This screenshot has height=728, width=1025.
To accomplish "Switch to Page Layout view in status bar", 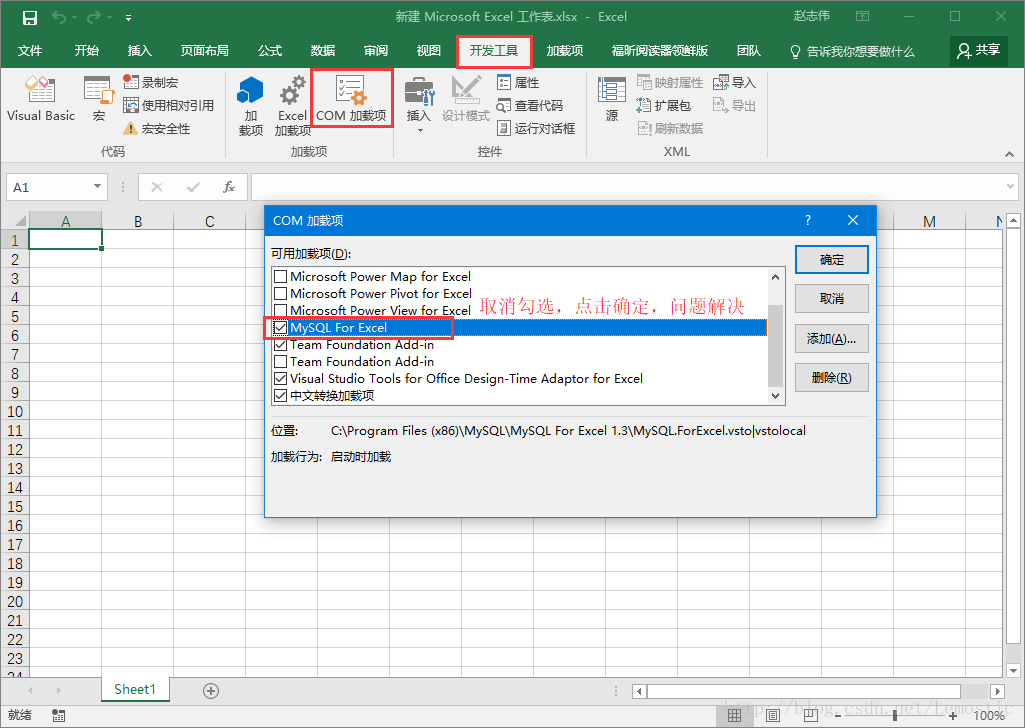I will point(773,716).
